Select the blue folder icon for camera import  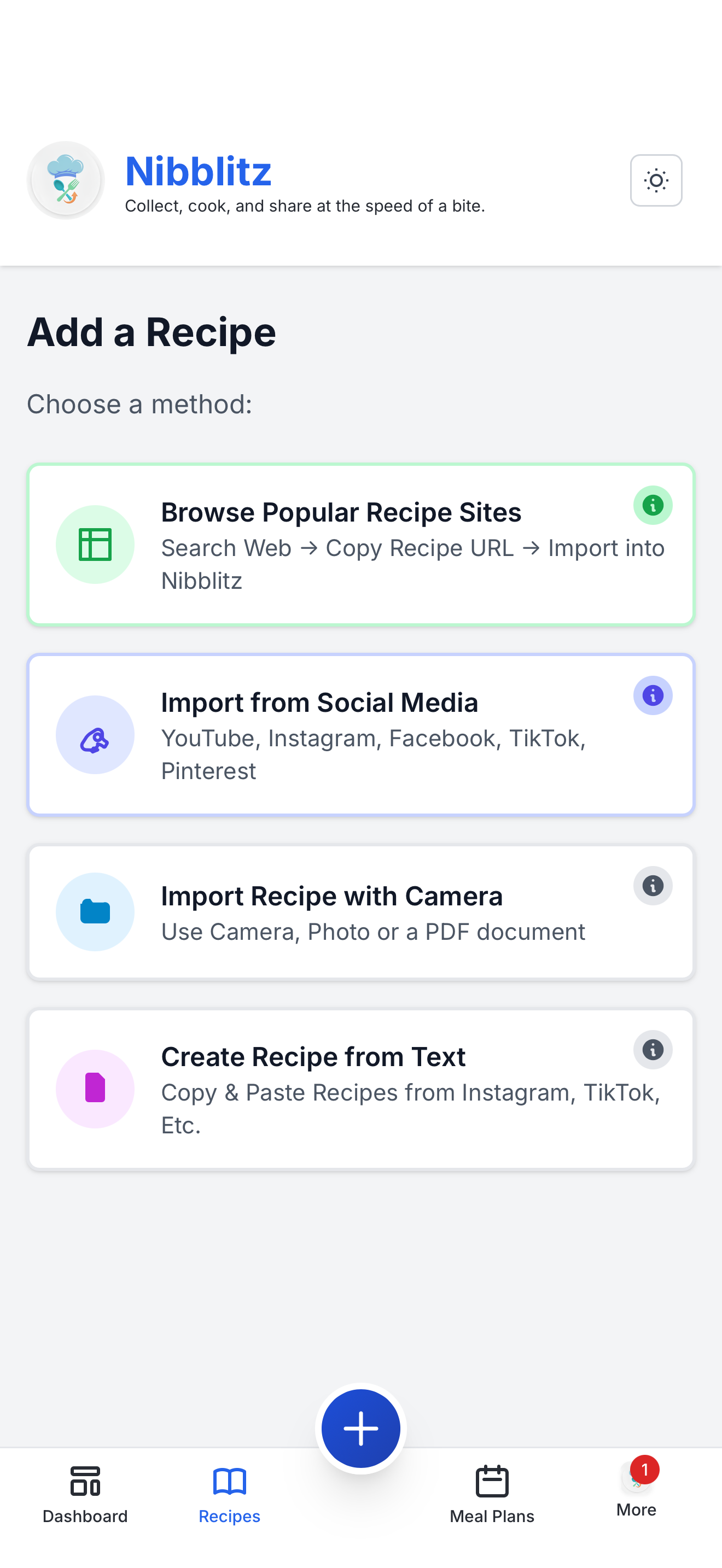coord(95,911)
